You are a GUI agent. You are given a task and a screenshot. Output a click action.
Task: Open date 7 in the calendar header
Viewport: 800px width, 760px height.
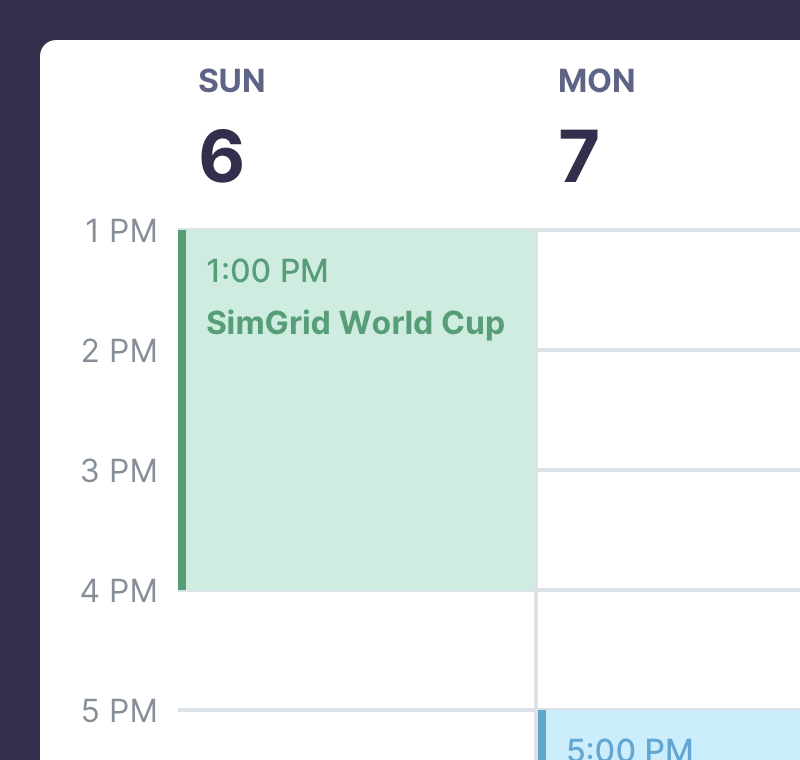pyautogui.click(x=579, y=158)
